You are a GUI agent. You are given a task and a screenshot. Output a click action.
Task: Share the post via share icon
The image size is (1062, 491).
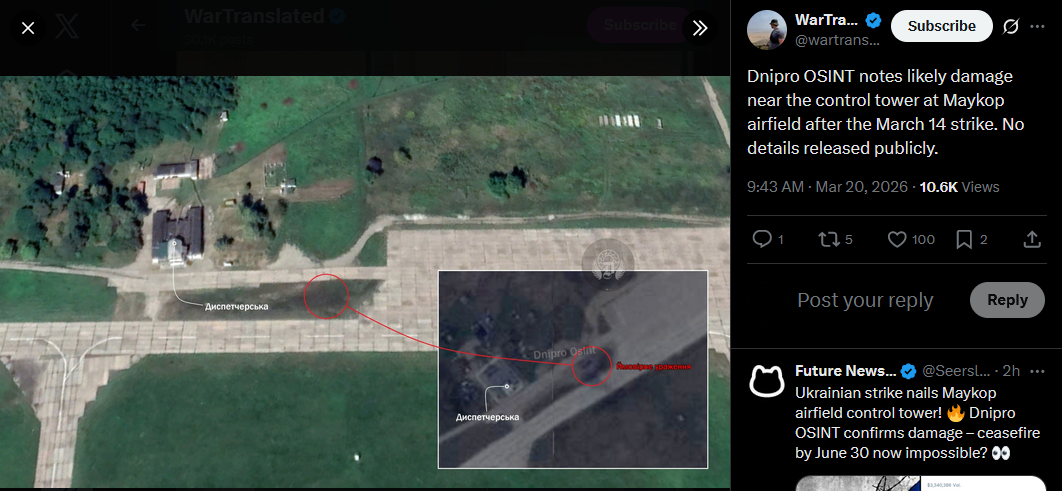[x=1032, y=239]
